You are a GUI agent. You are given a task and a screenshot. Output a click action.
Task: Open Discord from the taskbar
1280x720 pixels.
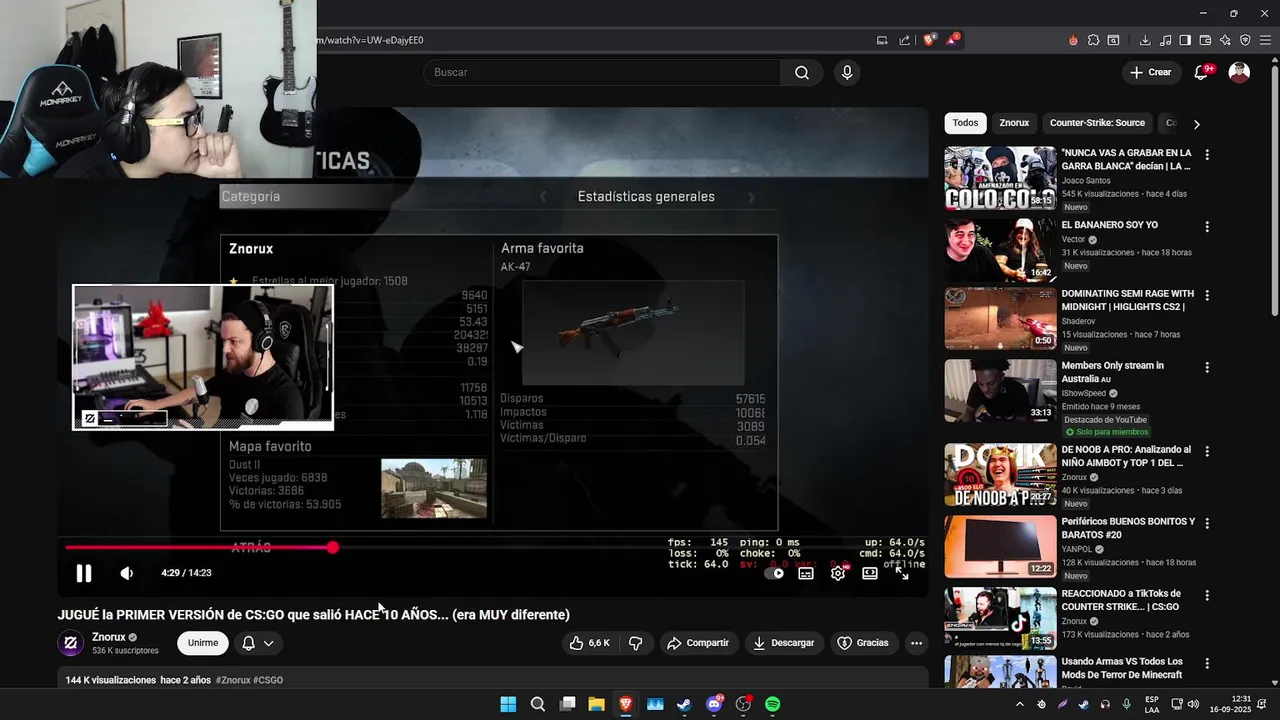click(714, 704)
